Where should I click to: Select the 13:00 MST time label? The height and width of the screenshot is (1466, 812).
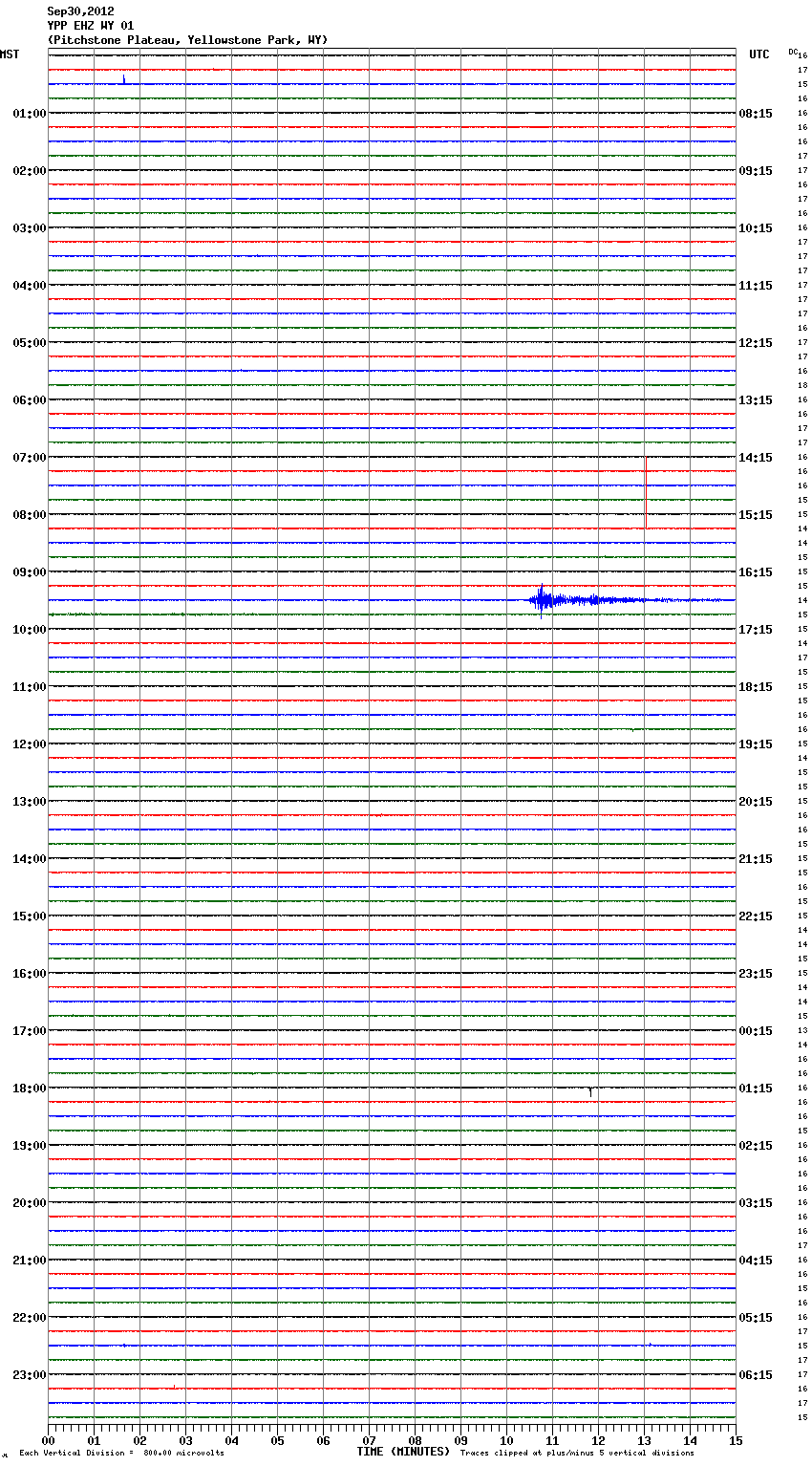tap(30, 802)
